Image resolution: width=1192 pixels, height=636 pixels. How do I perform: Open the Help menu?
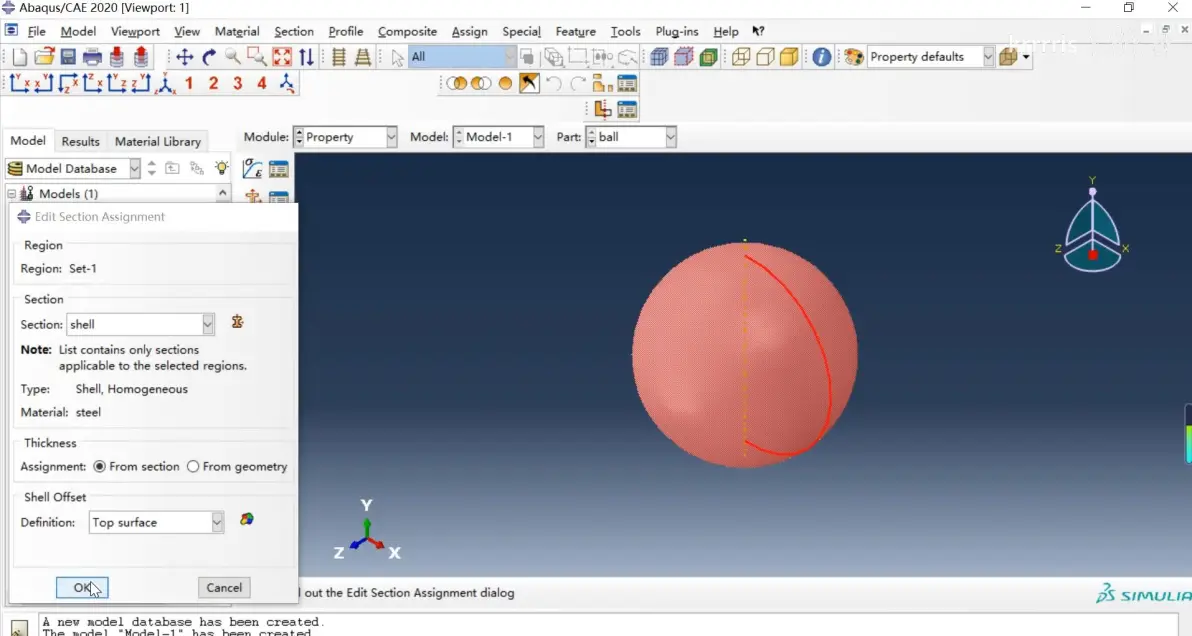(725, 31)
